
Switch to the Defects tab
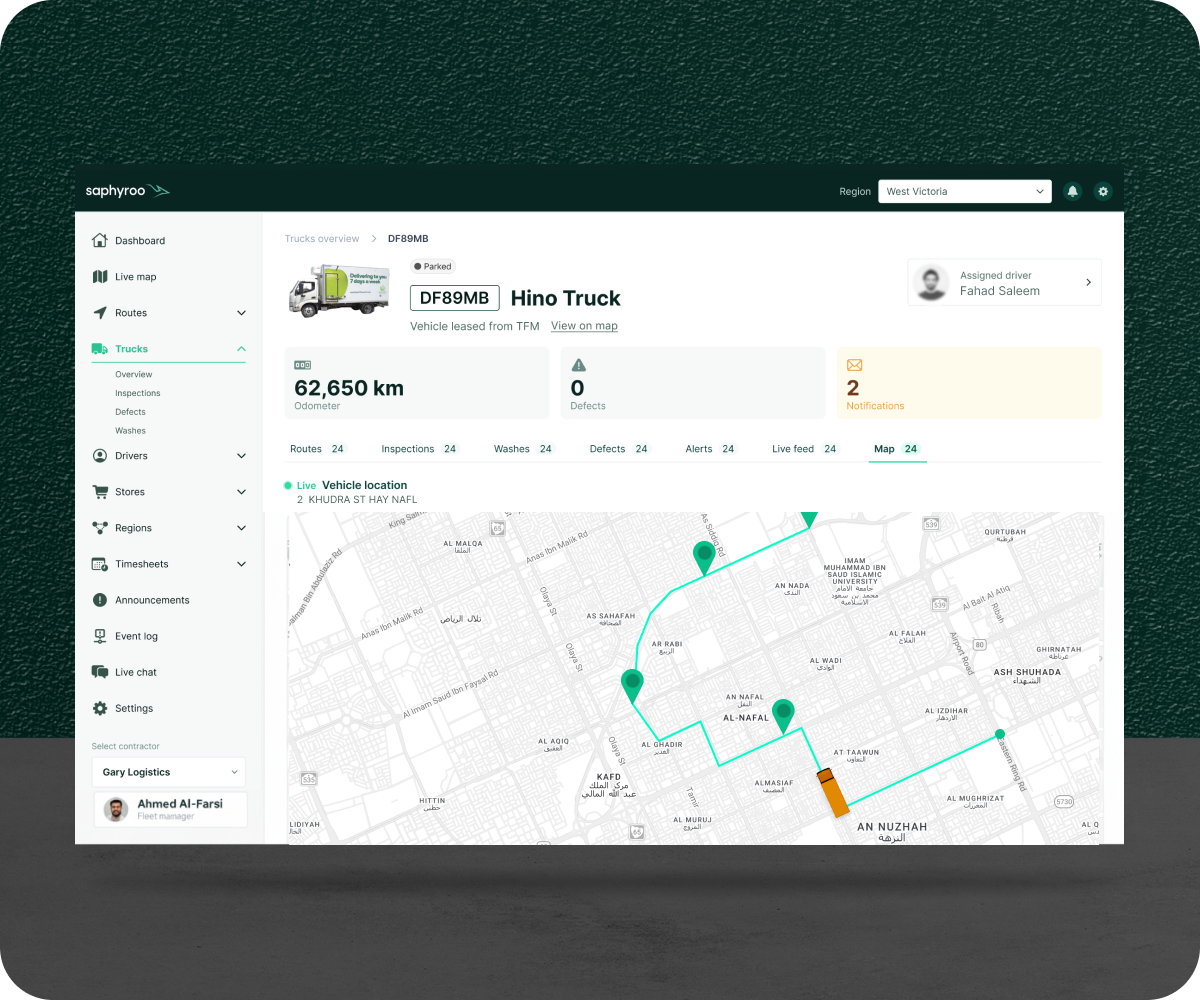click(619, 449)
